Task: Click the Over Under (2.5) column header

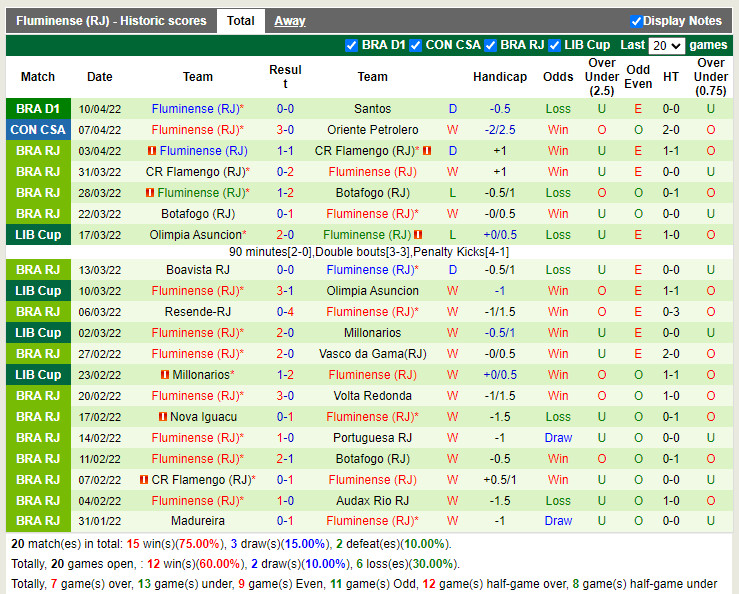Action: tap(602, 77)
